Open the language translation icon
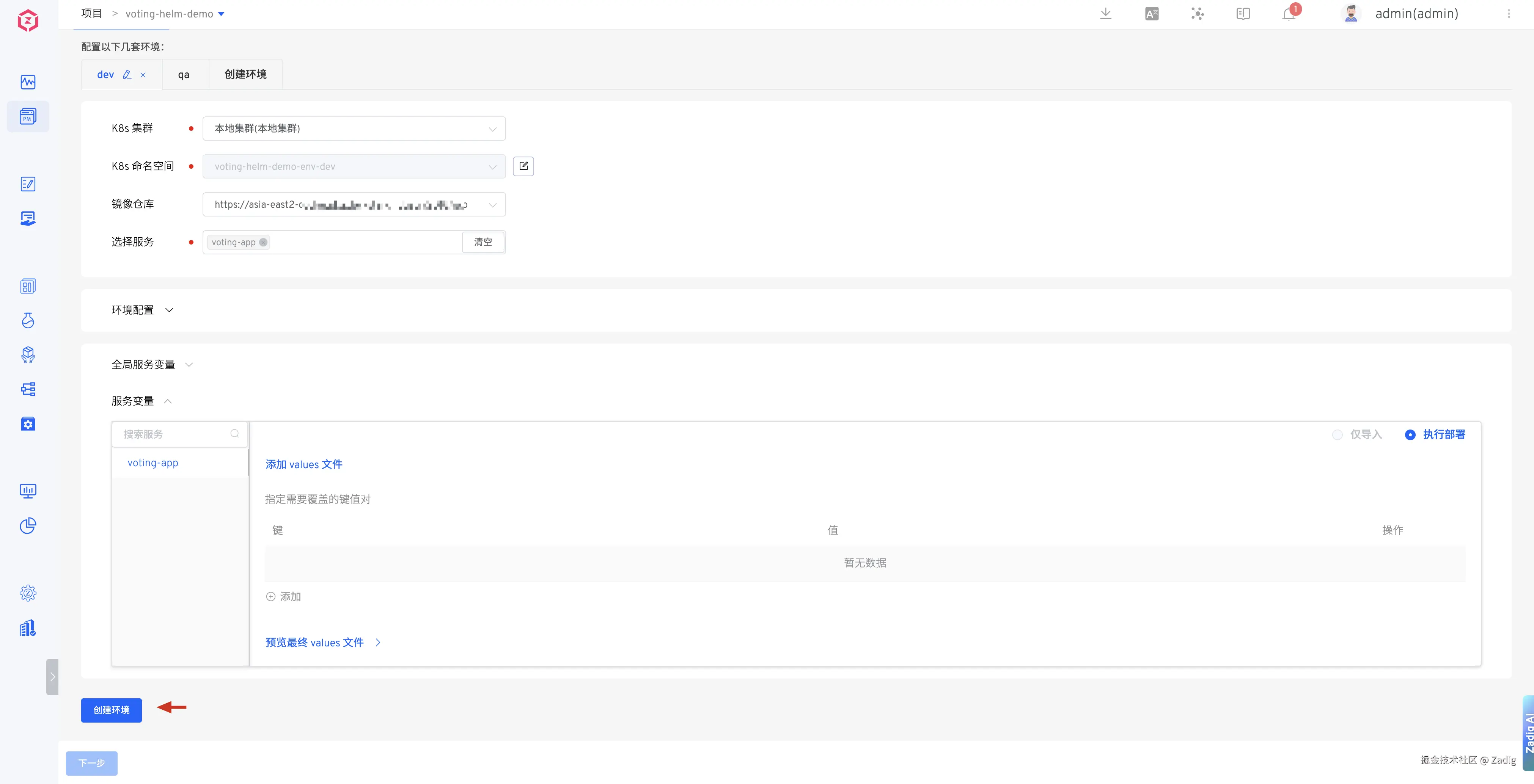1534x784 pixels. coord(1152,14)
